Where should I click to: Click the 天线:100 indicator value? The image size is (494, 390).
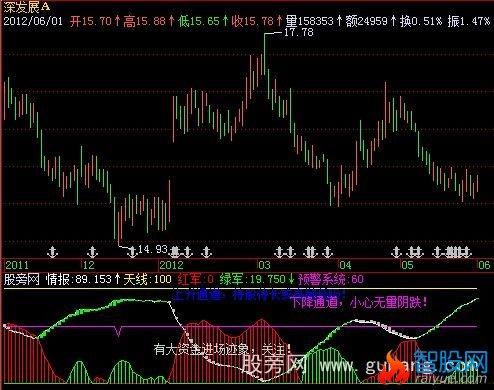(148, 279)
